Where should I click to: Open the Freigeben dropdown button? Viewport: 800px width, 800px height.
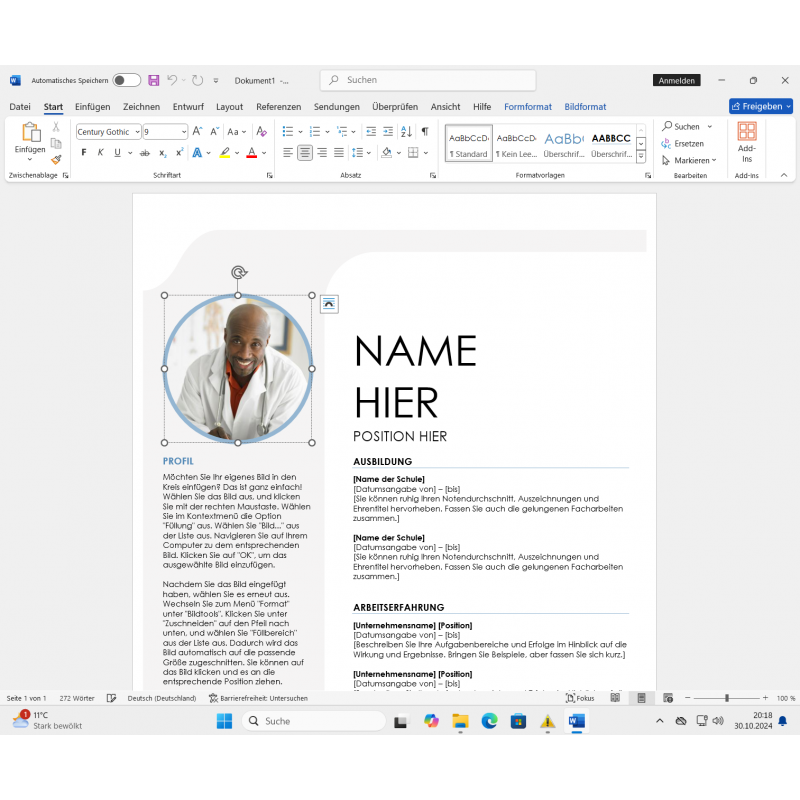click(761, 106)
